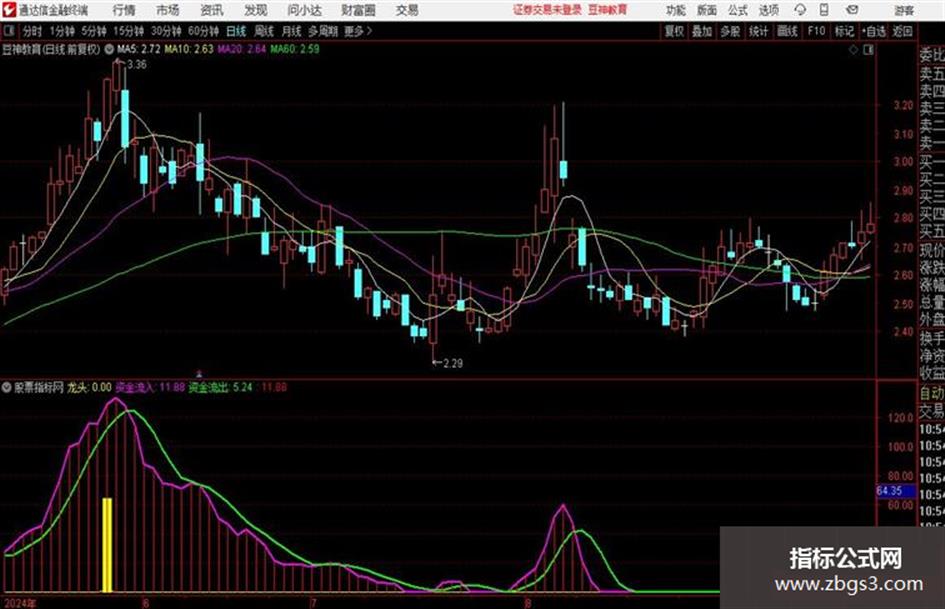Click the MA60: 2.59 label
Viewport: 945px width, 609px height.
pyautogui.click(x=295, y=49)
